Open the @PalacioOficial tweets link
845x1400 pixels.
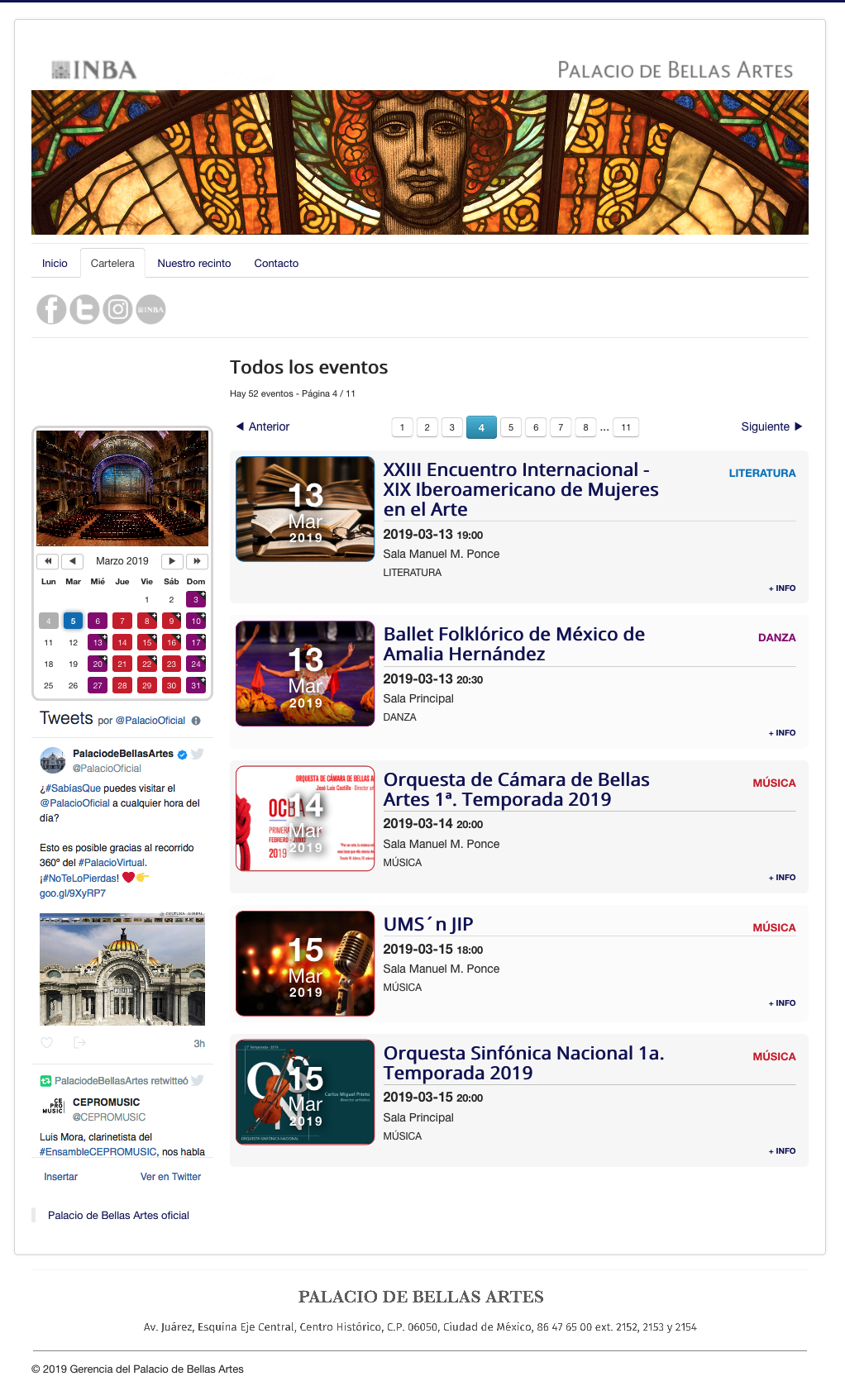pos(150,721)
